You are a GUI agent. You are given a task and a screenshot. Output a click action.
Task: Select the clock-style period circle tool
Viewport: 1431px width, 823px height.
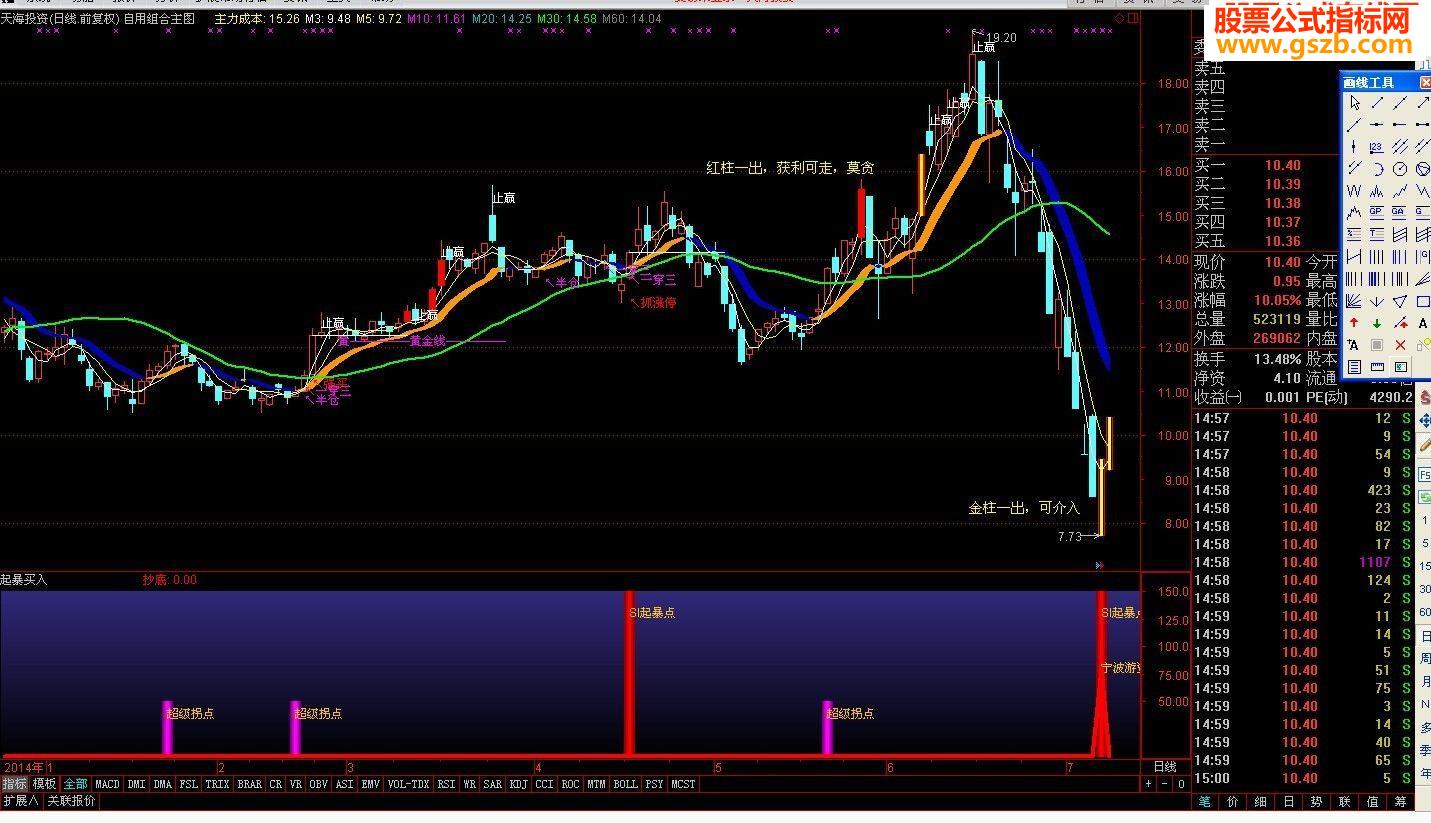click(x=1399, y=169)
